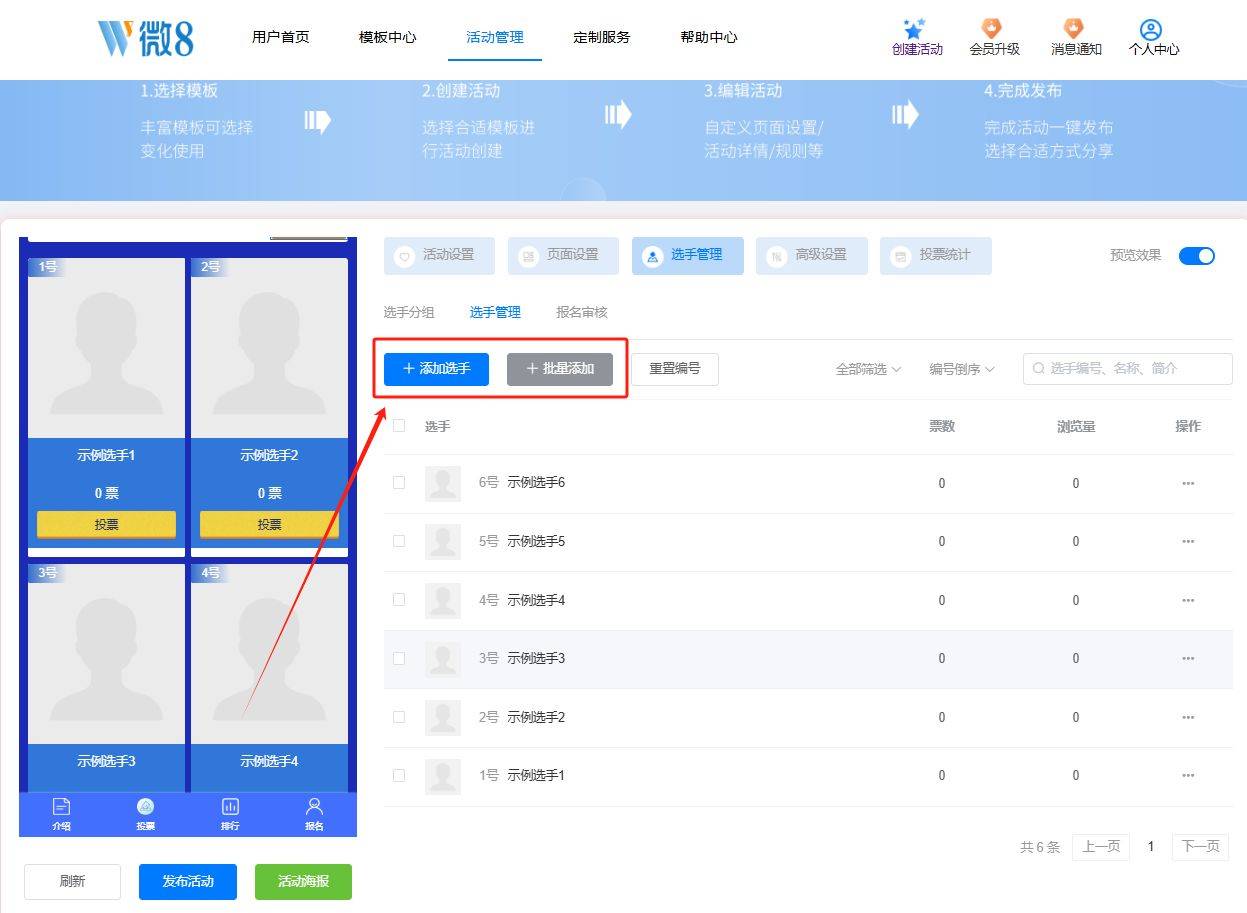Screen dimensions: 1247x913
Task: Vote for 示例选手1 in preview
Action: [106, 524]
